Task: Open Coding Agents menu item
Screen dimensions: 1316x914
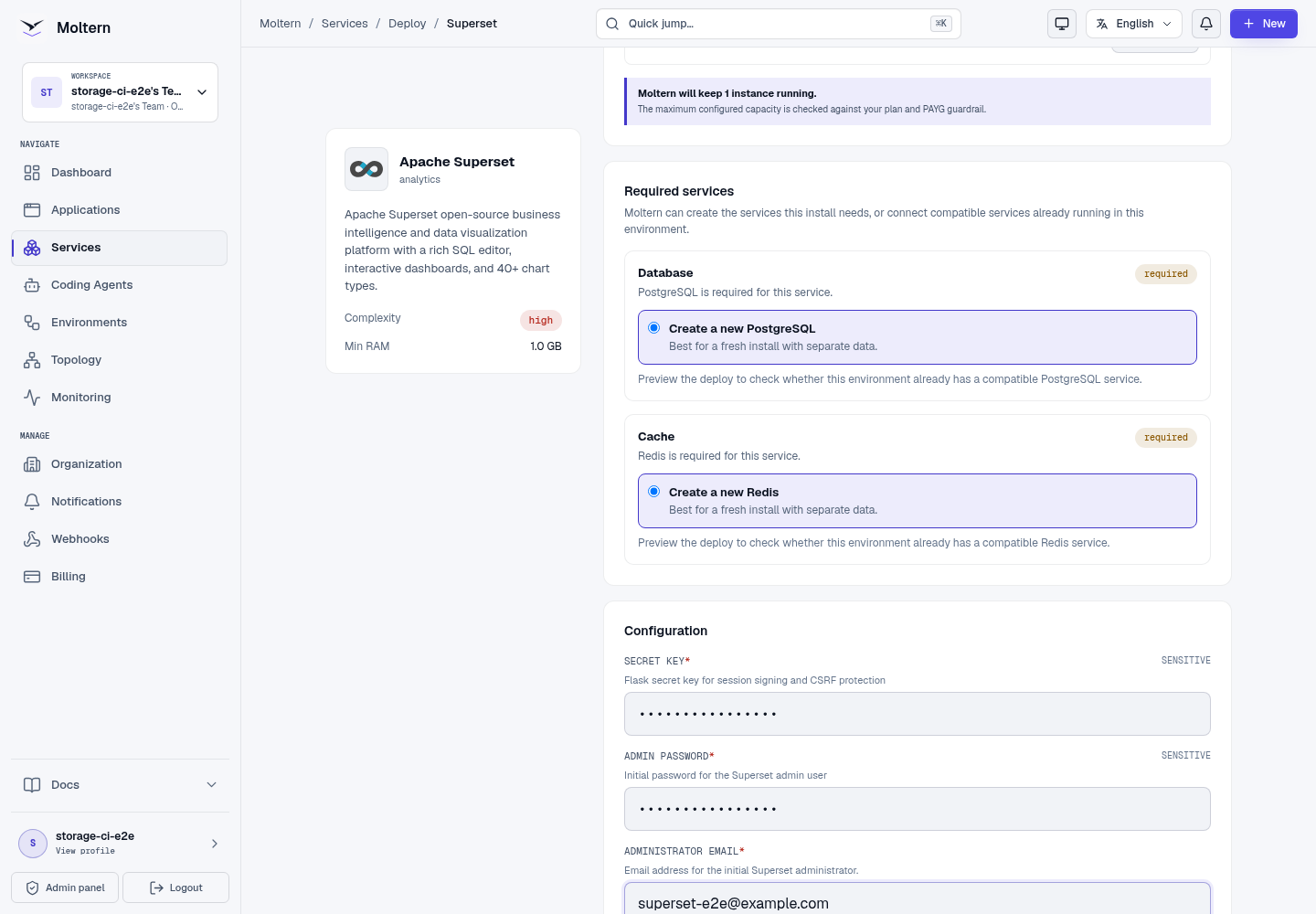Action: (x=120, y=285)
